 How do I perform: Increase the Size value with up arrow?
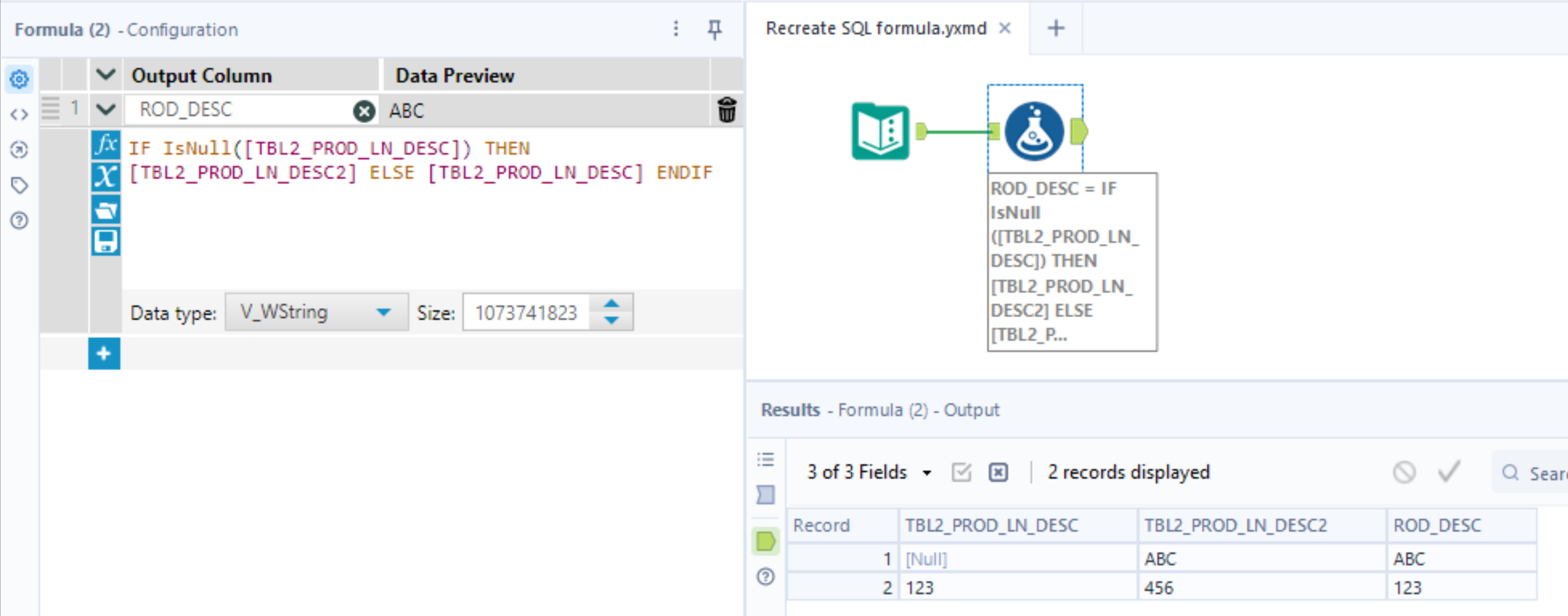(x=612, y=304)
